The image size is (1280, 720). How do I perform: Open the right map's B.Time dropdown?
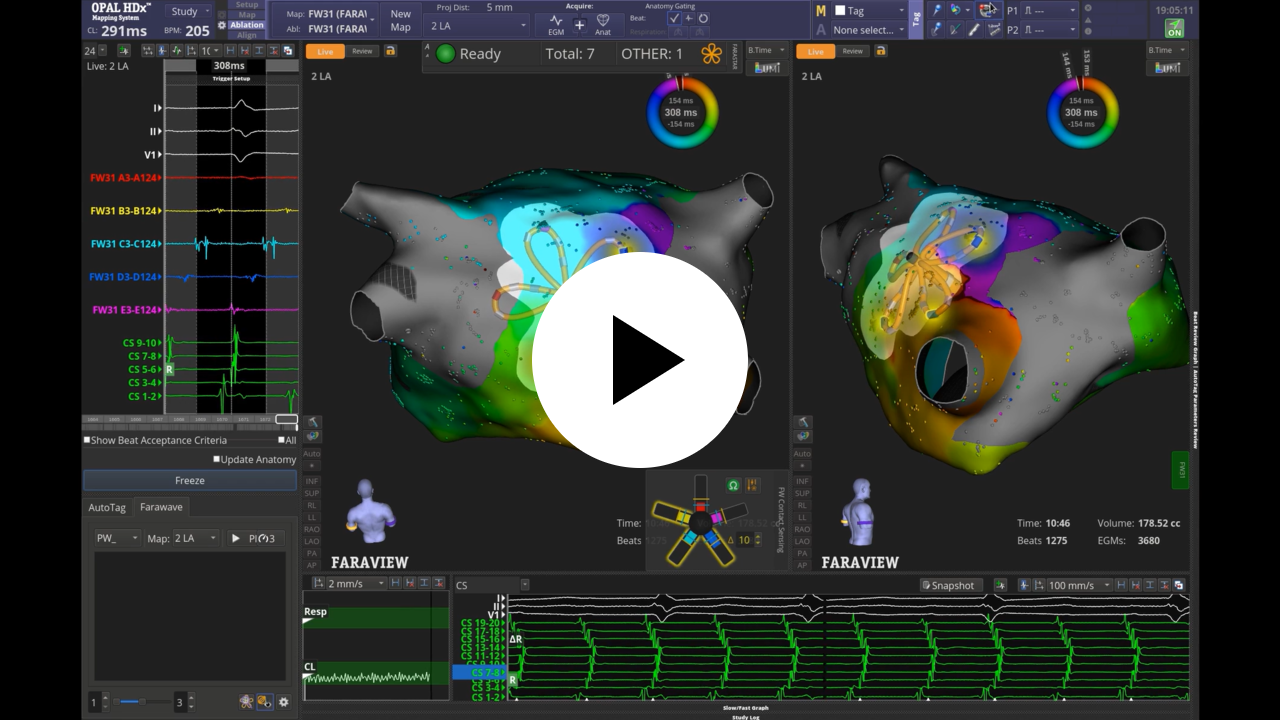(1167, 50)
